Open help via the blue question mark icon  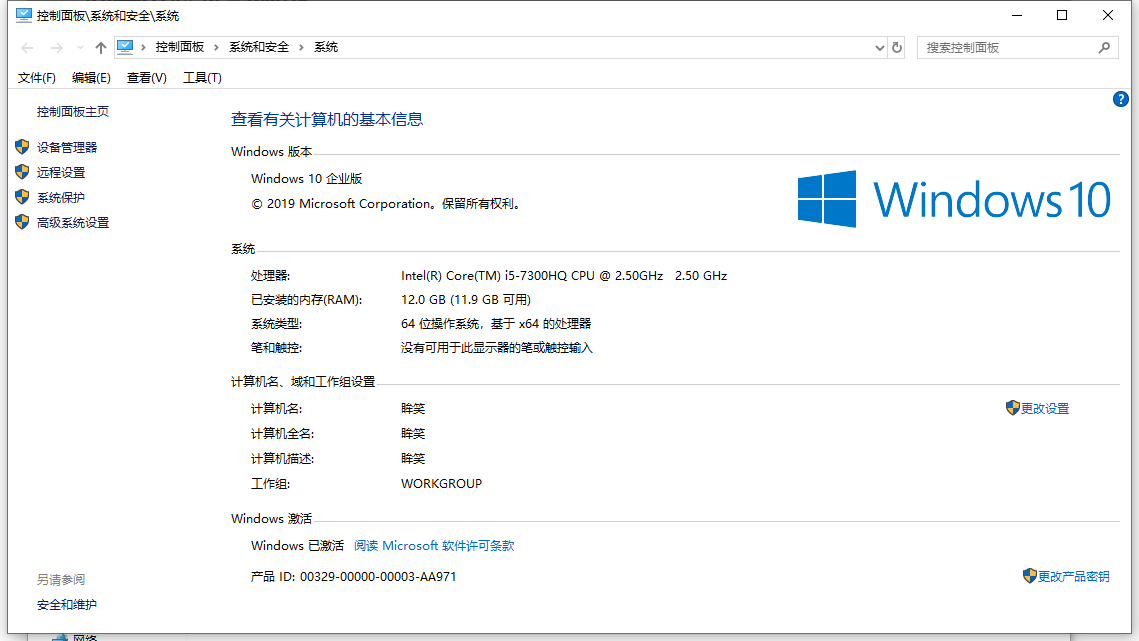[x=1120, y=99]
